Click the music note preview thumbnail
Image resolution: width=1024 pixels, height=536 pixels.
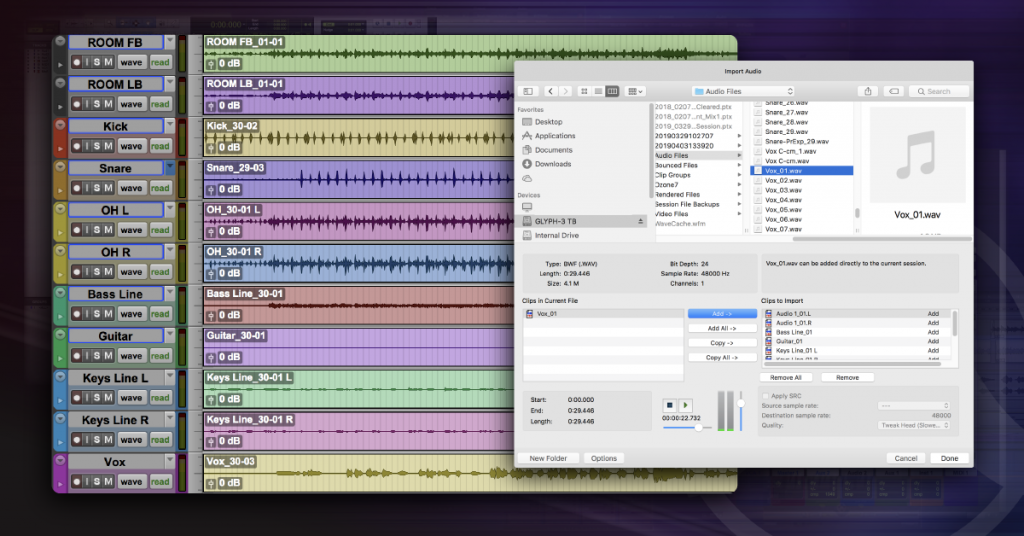916,155
